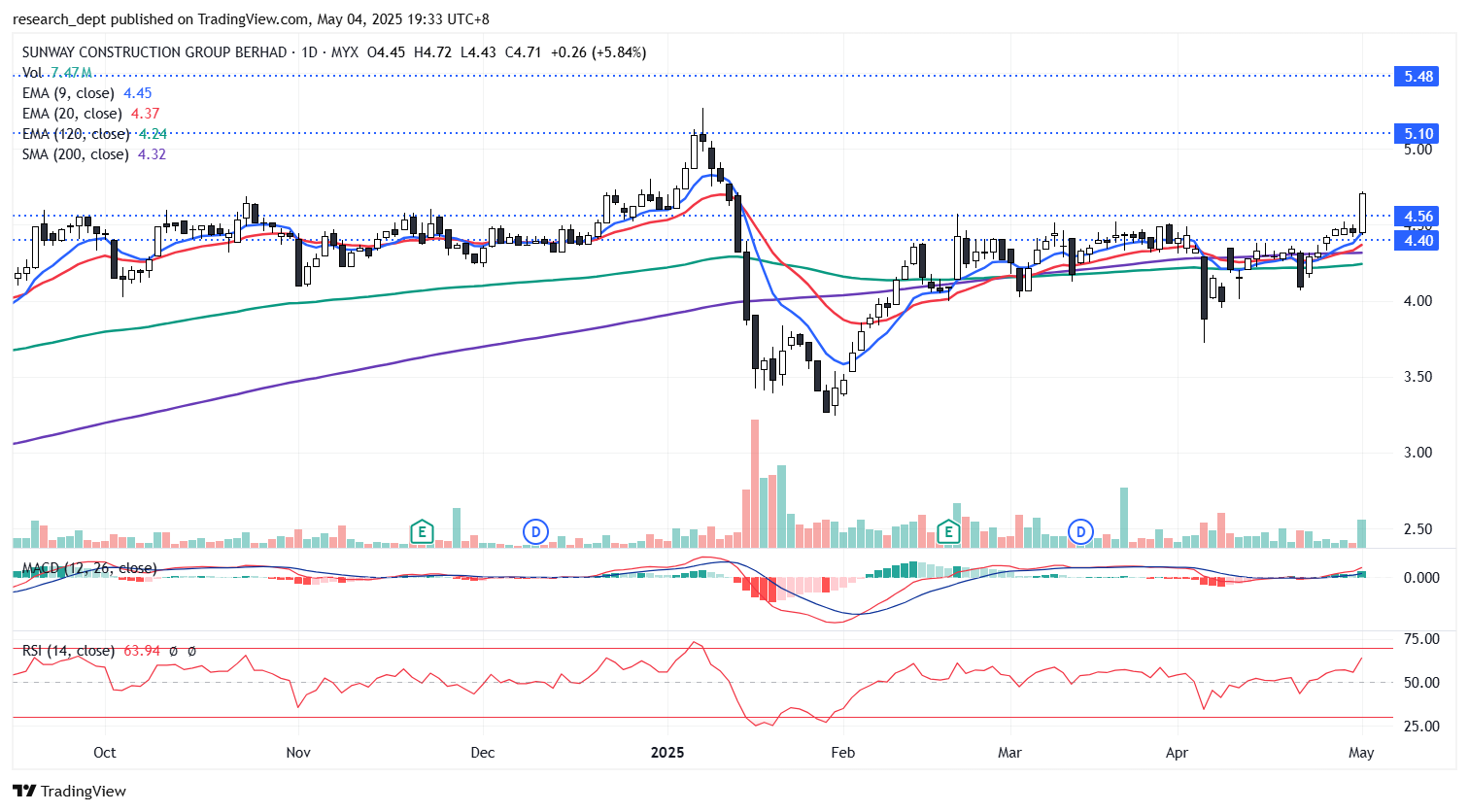The height and width of the screenshot is (812, 1469).
Task: Click the EMA (120, close) legend entry
Action: coord(94,134)
